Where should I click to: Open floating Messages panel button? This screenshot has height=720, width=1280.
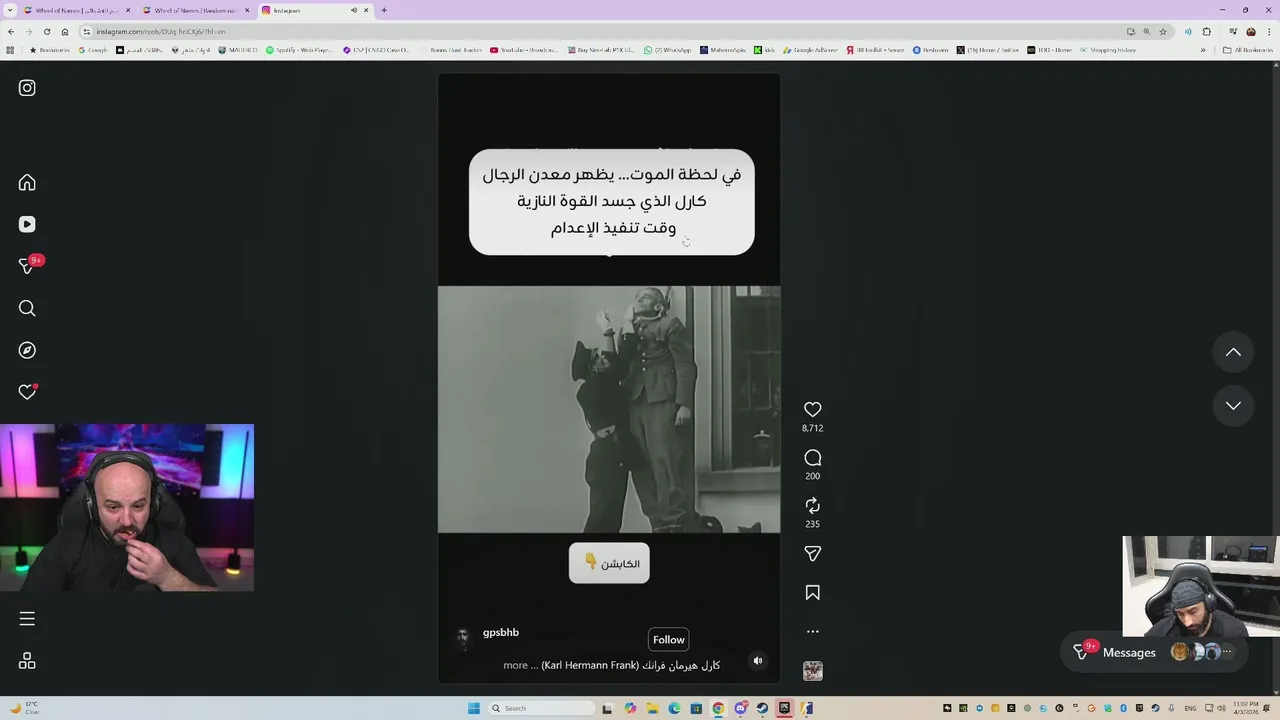(1153, 652)
